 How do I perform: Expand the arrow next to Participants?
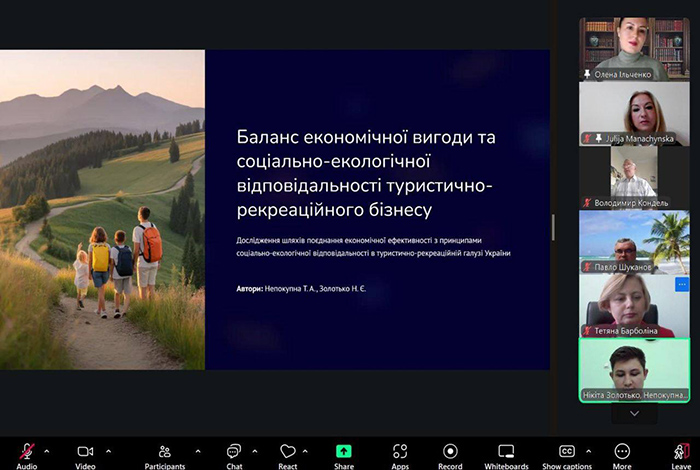198,451
